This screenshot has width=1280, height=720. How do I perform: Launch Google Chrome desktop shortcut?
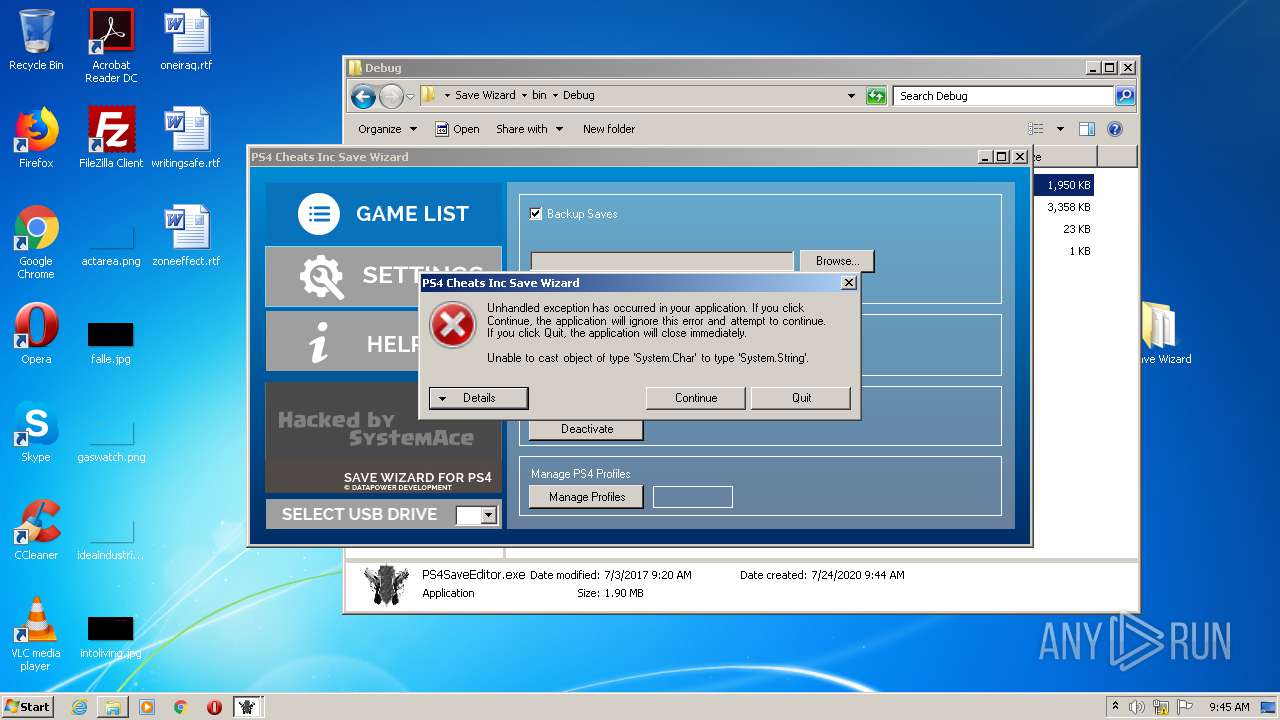[x=36, y=242]
